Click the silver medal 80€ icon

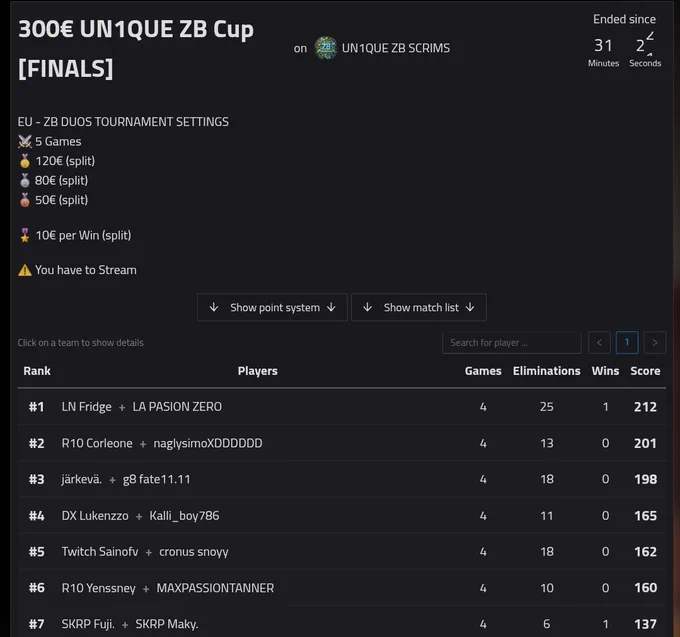tap(25, 180)
